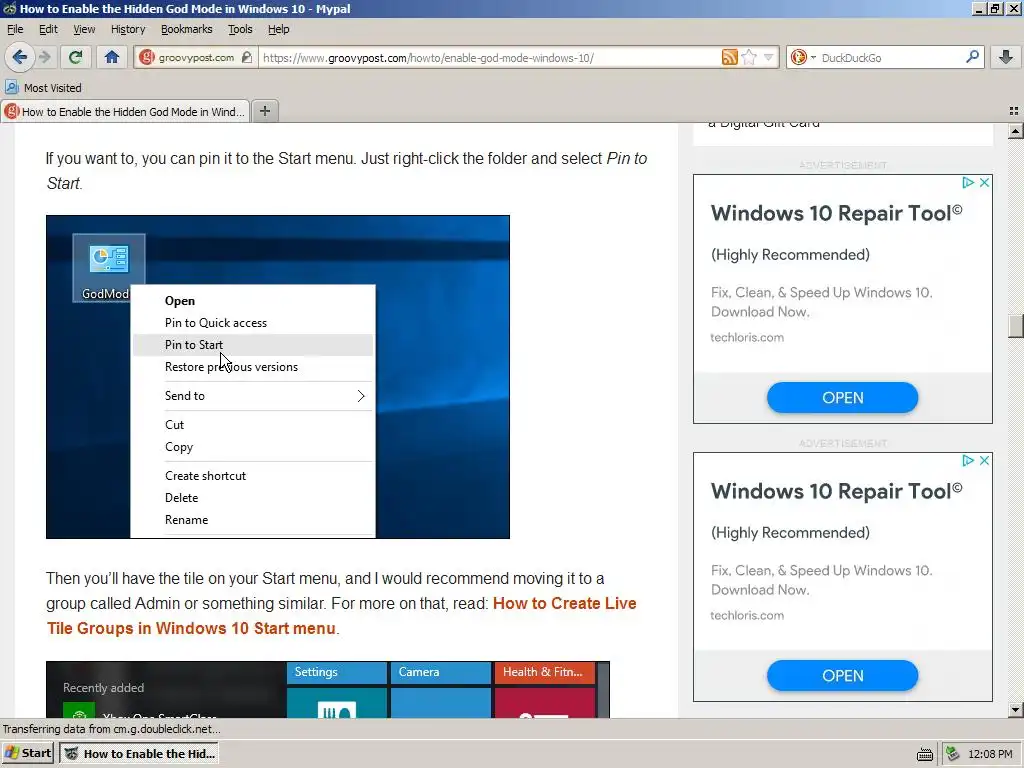The height and width of the screenshot is (768, 1024).
Task: Click the search magnifier icon
Action: click(x=972, y=57)
